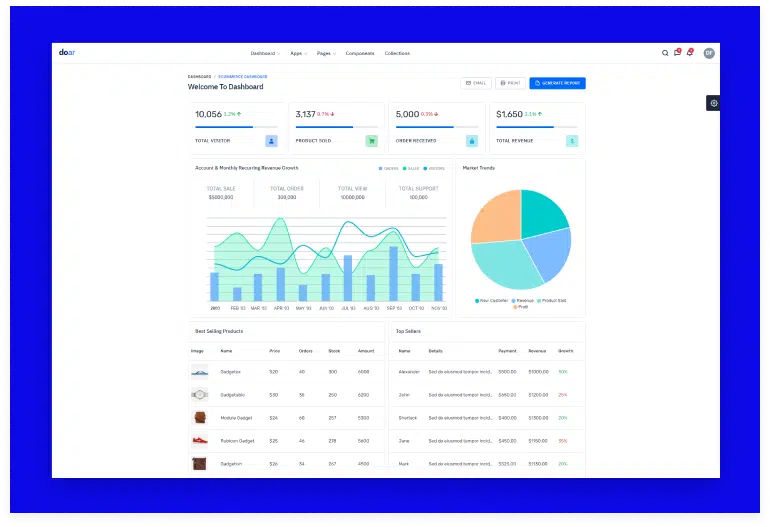
Task: Expand the Dashboard dropdown menu
Action: tap(265, 53)
